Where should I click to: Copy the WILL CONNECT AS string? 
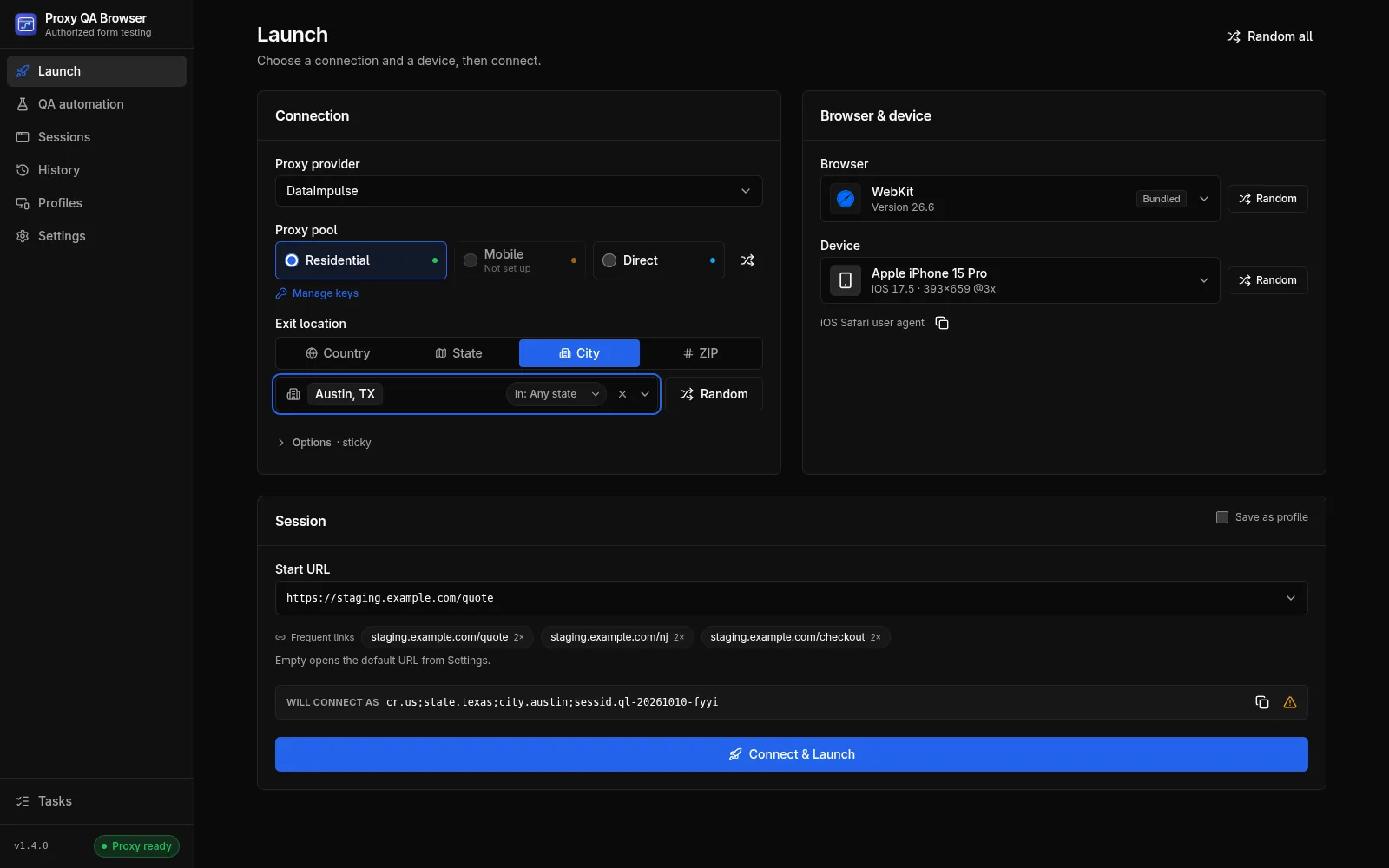pyautogui.click(x=1262, y=702)
